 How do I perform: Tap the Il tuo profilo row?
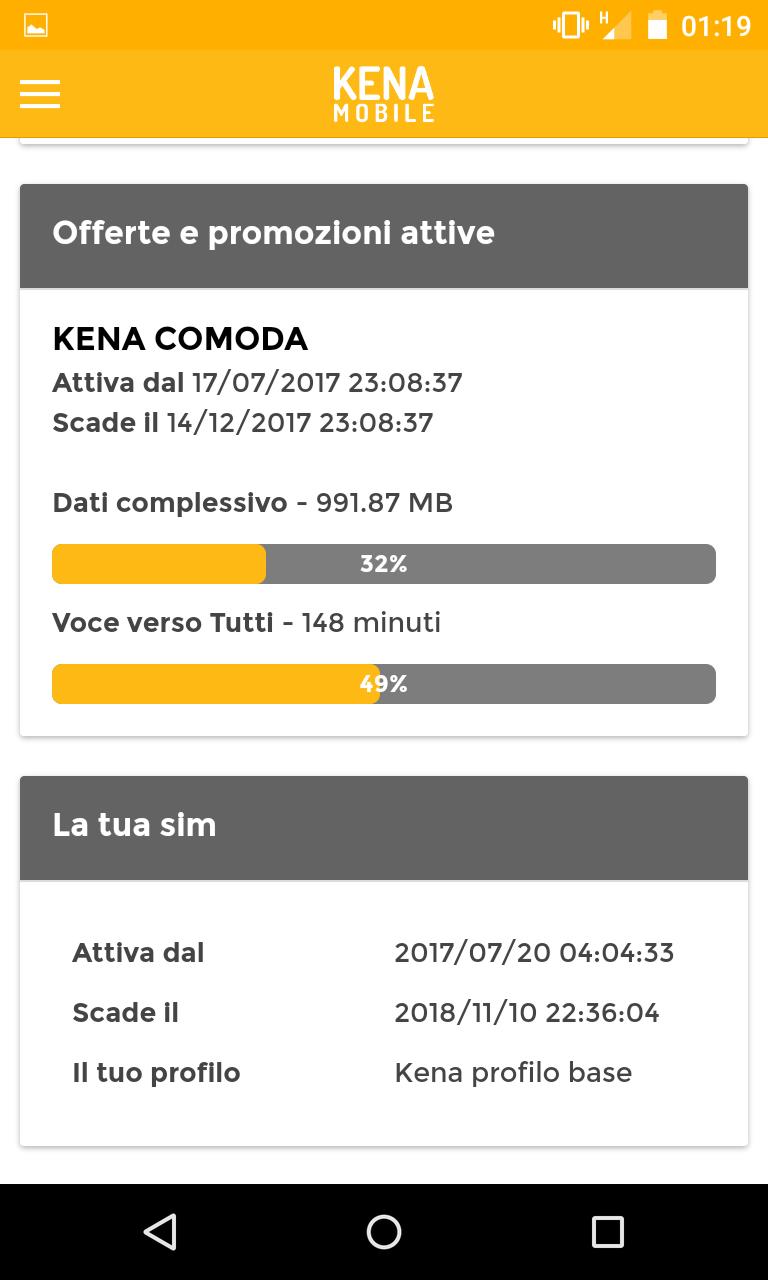coord(384,1073)
